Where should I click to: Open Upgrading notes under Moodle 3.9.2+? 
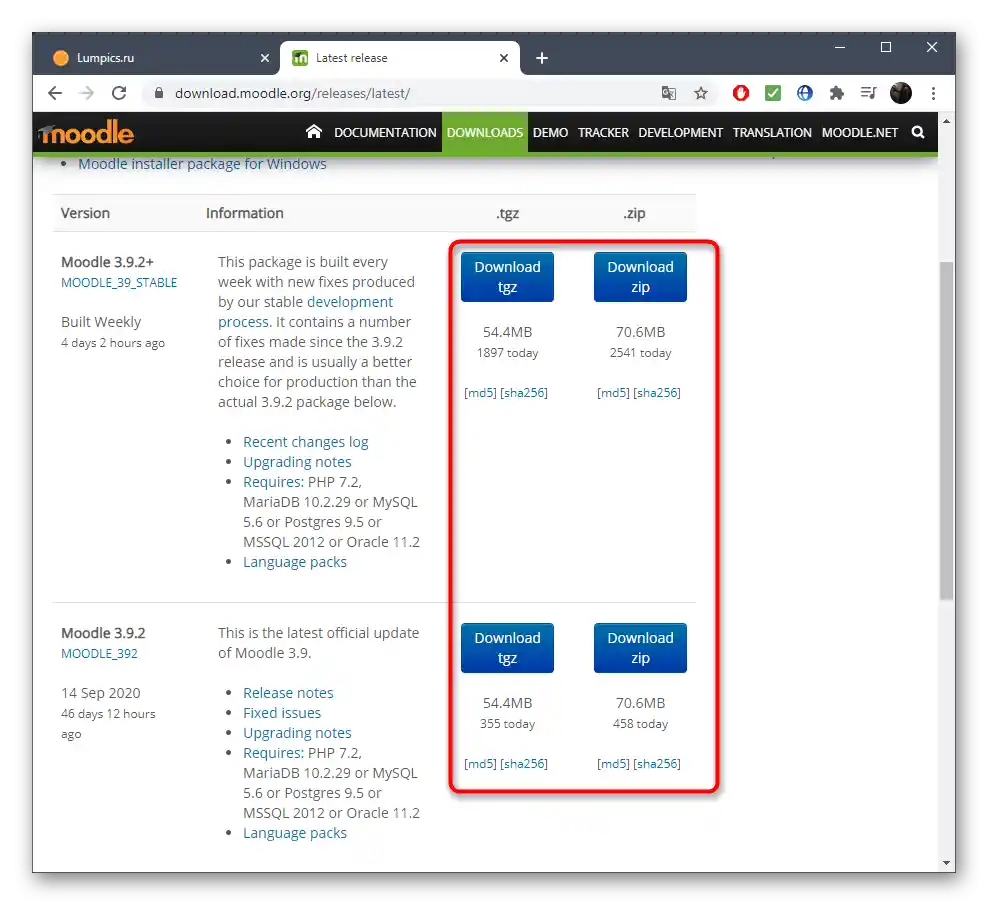coord(297,462)
